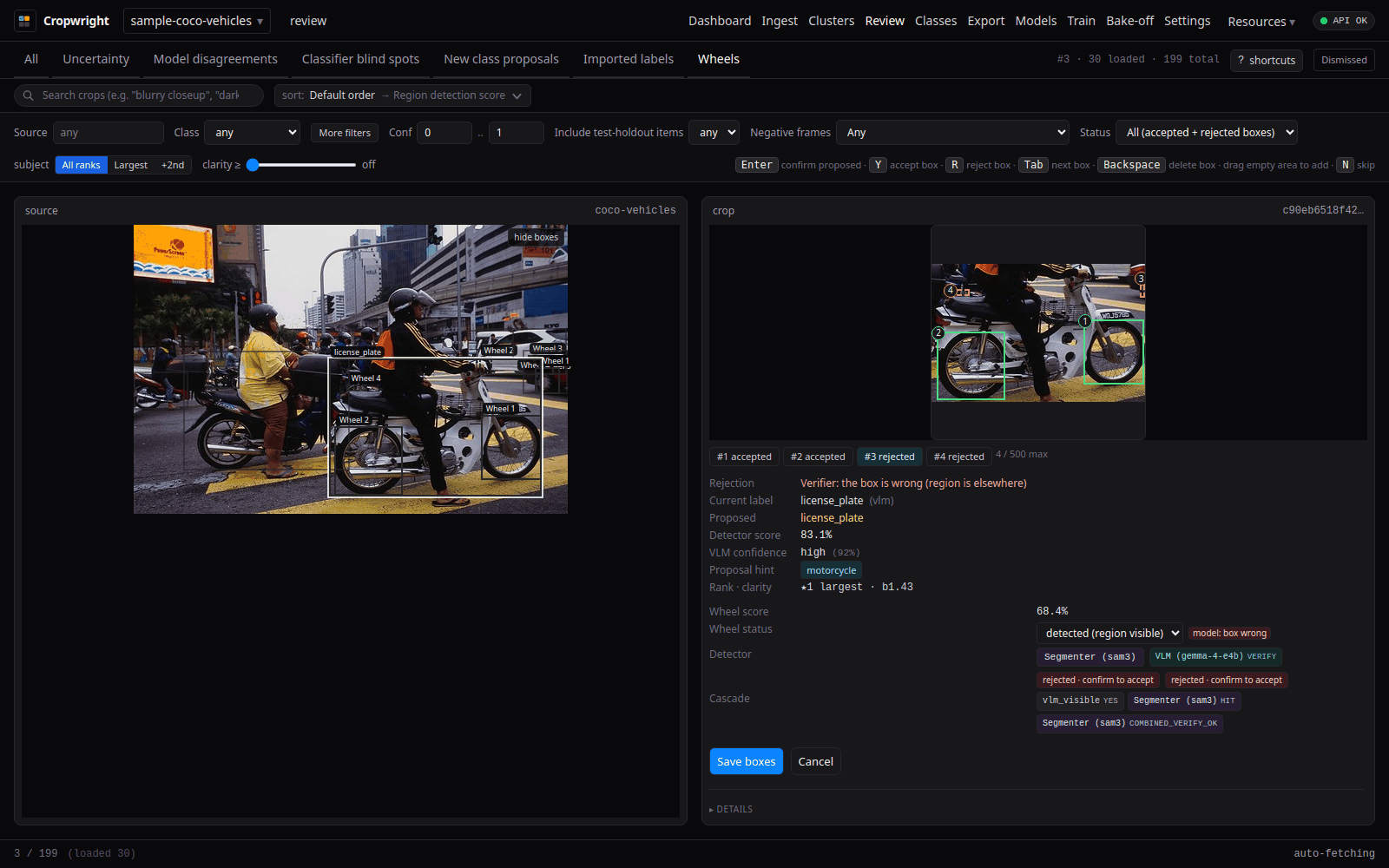Click the Source filter input
This screenshot has width=1389, height=868.
click(109, 133)
